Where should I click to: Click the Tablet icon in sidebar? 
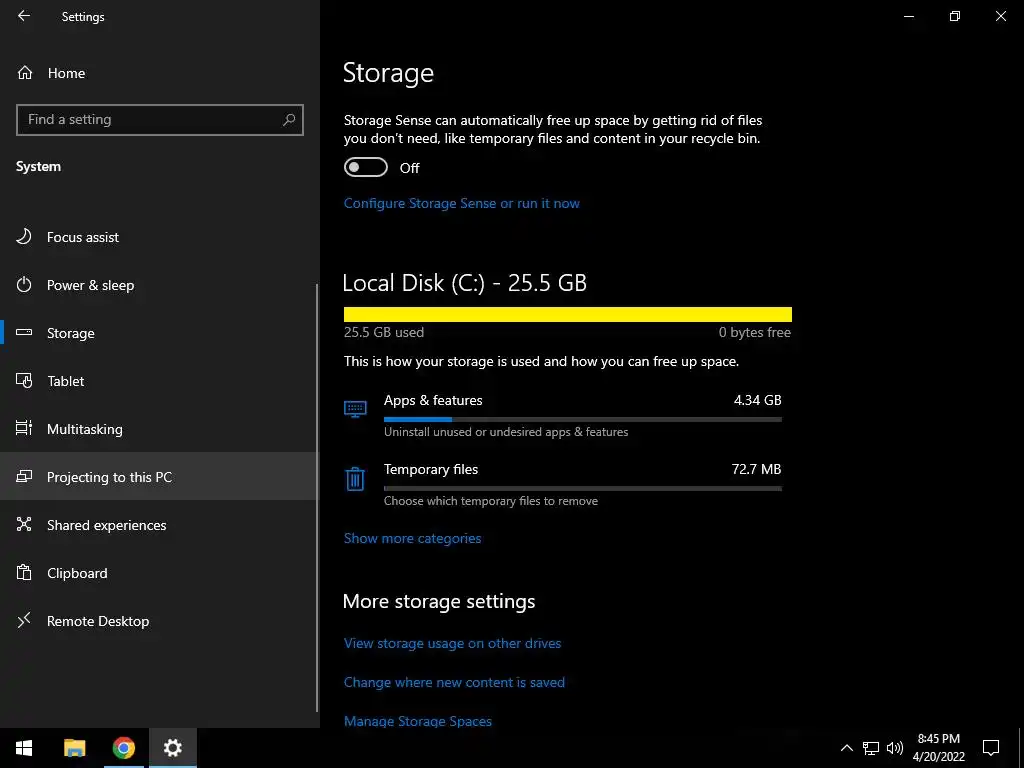24,381
